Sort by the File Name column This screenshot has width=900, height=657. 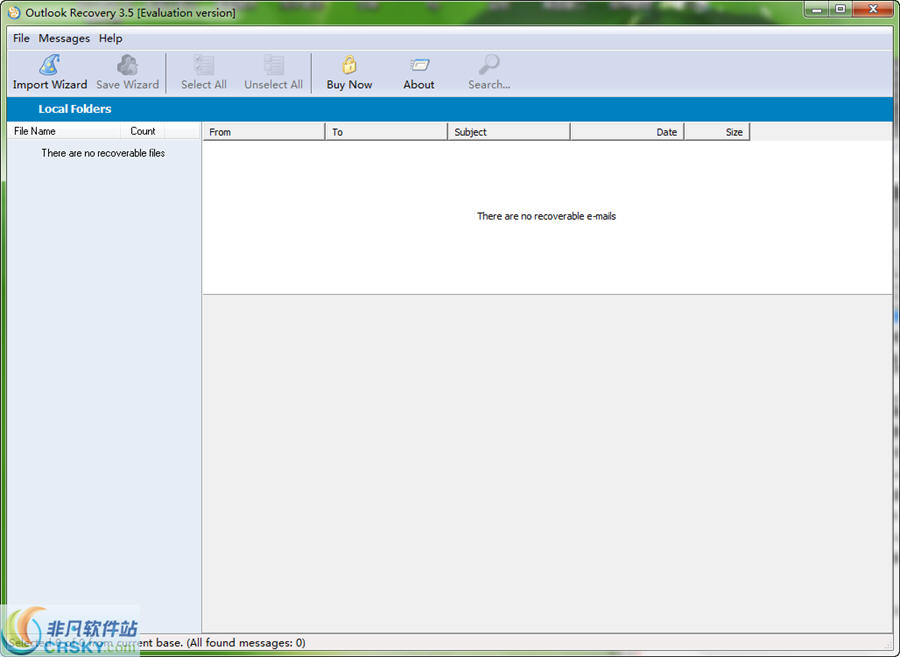coord(64,131)
